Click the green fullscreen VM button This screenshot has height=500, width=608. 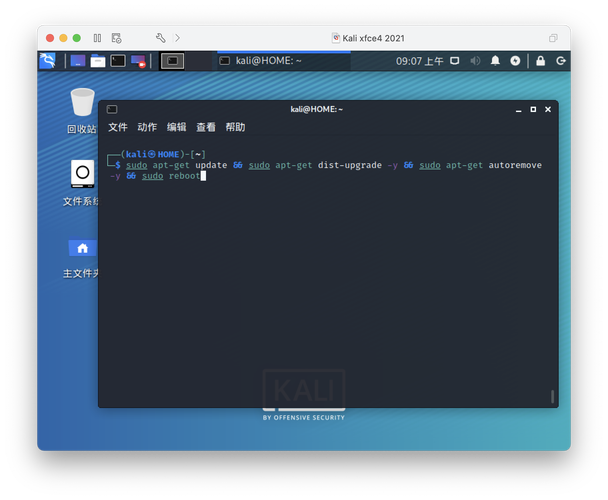pos(77,38)
